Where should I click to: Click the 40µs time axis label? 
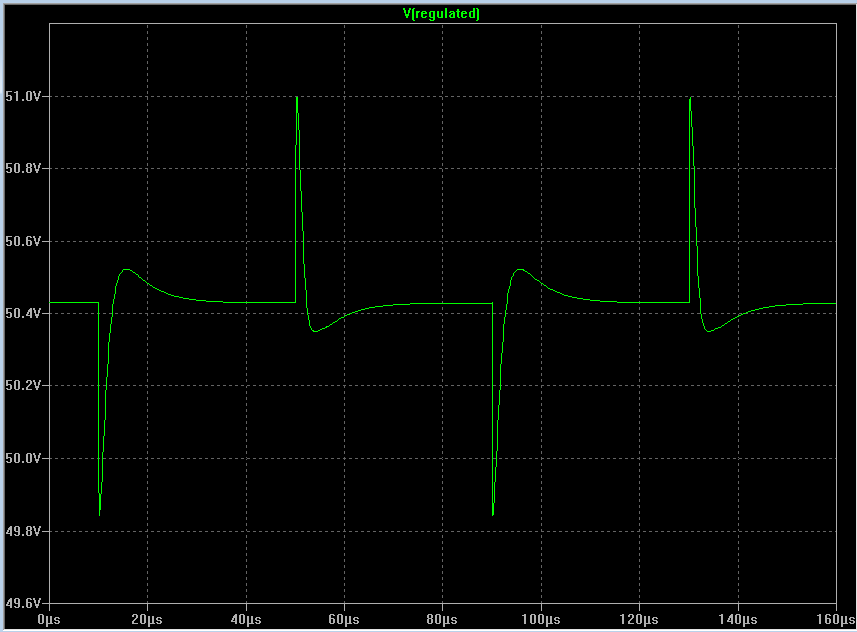tap(246, 619)
